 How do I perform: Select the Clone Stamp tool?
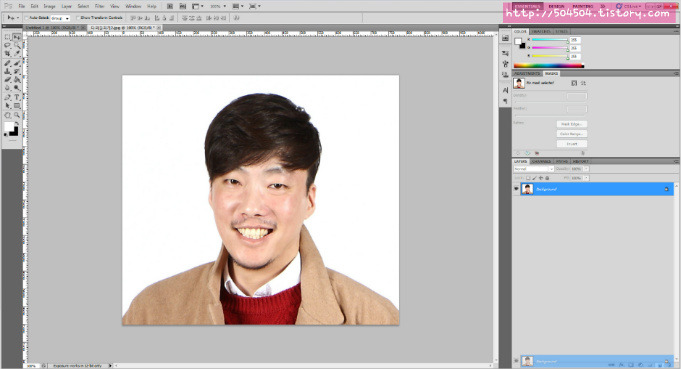click(x=7, y=72)
